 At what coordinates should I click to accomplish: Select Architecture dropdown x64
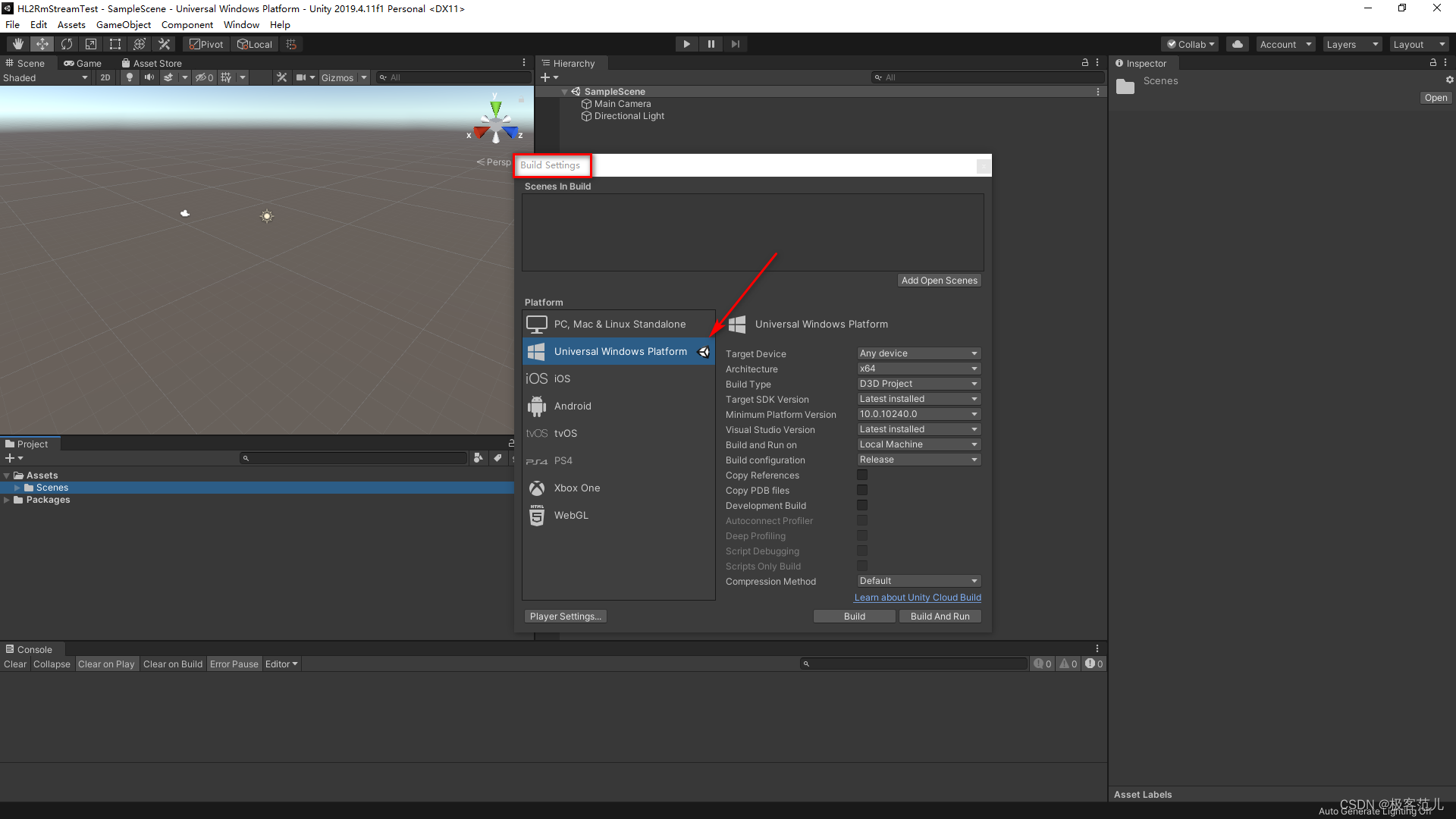point(917,368)
